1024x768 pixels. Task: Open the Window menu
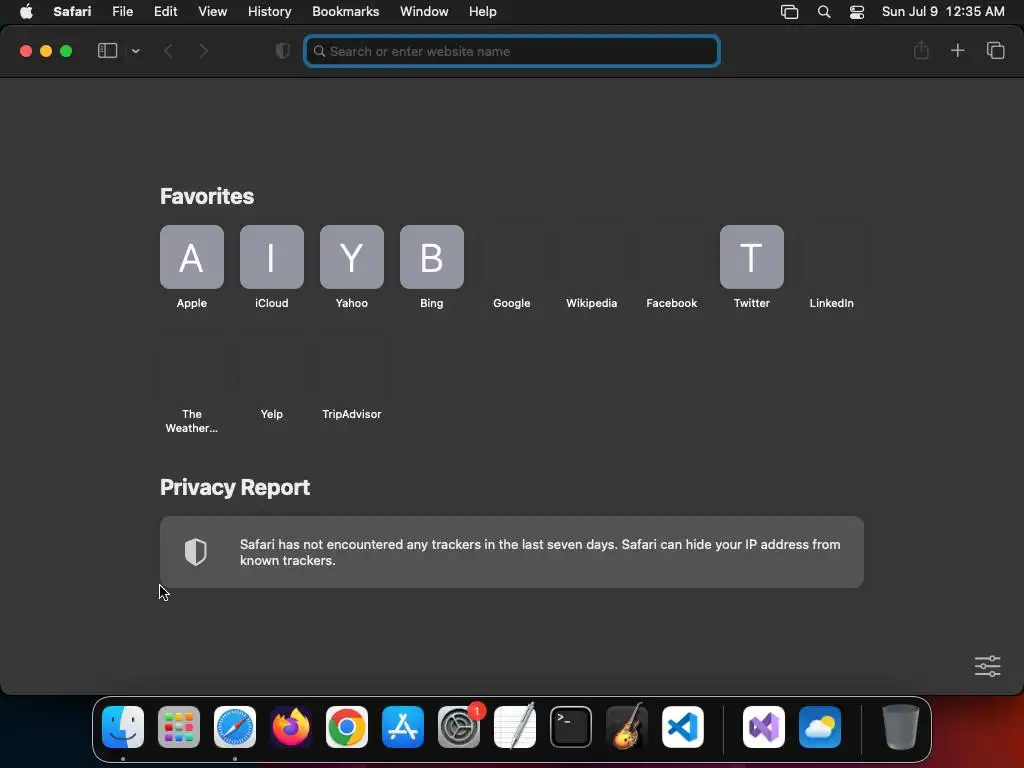click(424, 12)
